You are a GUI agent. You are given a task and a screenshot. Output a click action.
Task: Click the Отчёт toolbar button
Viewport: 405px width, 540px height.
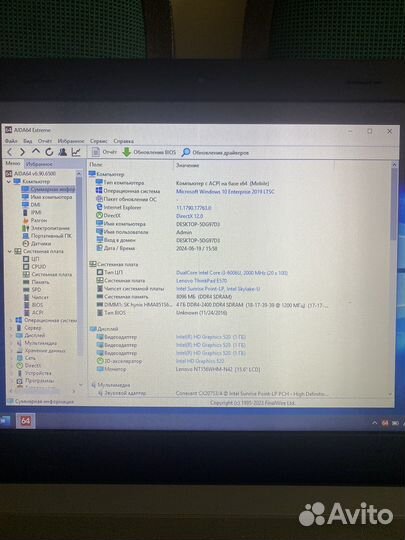tap(104, 152)
